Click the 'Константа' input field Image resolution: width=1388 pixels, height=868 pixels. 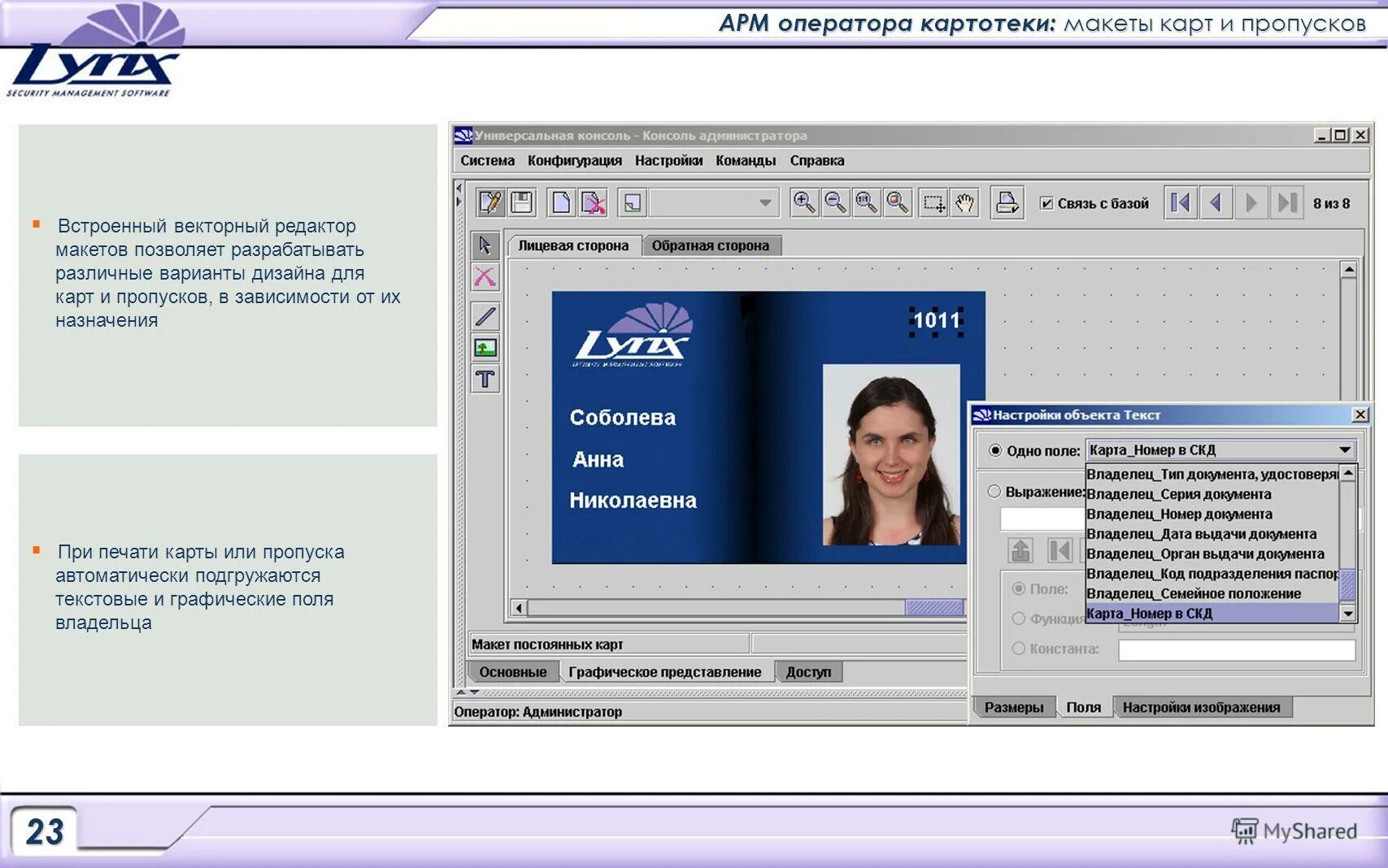pyautogui.click(x=1237, y=649)
